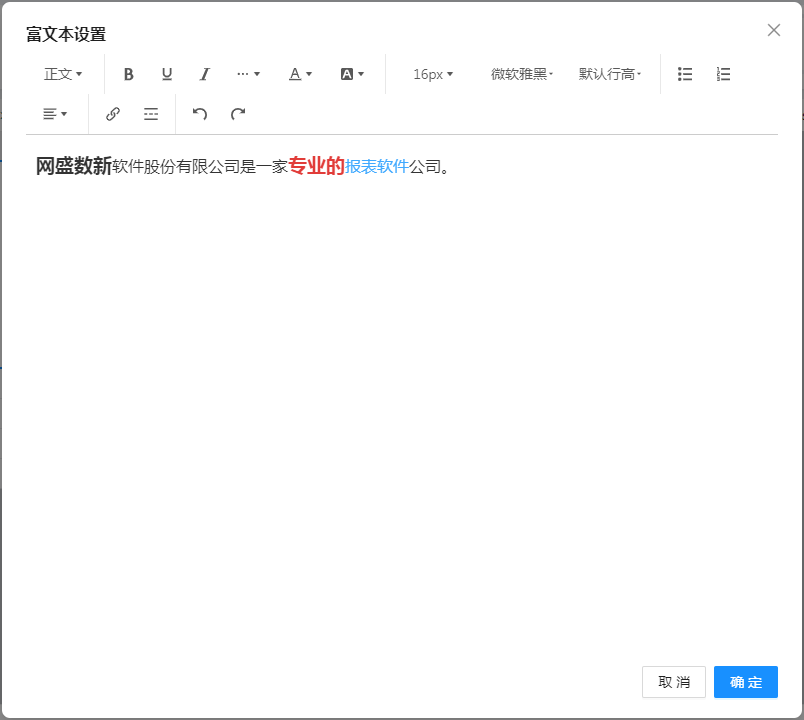Insert a hyperlink

(113, 114)
